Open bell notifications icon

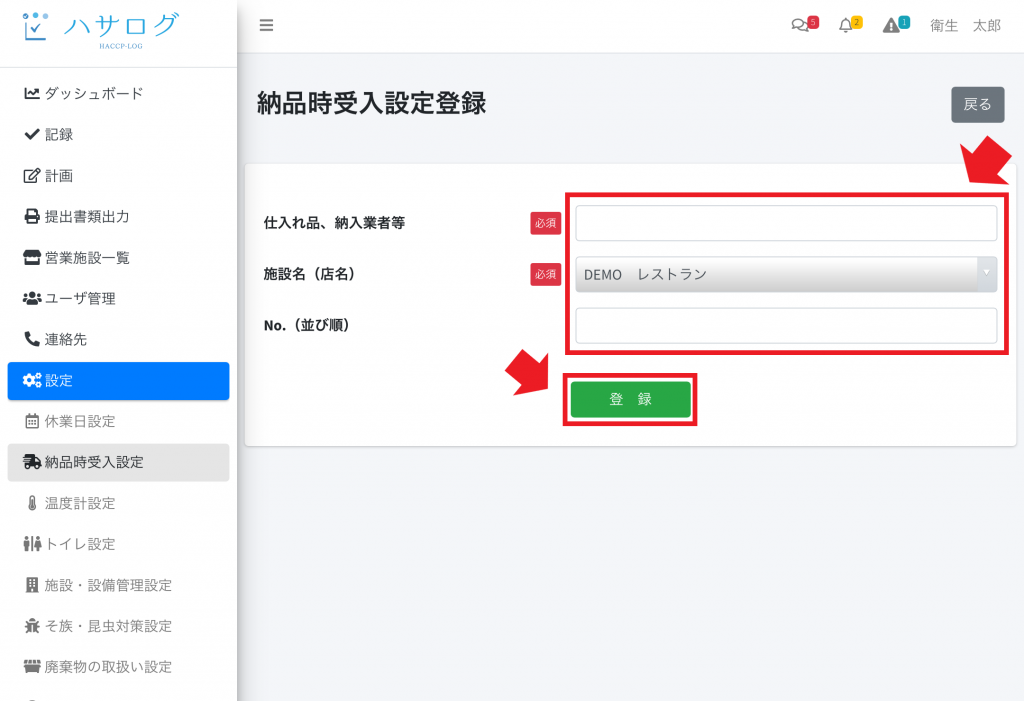click(850, 25)
